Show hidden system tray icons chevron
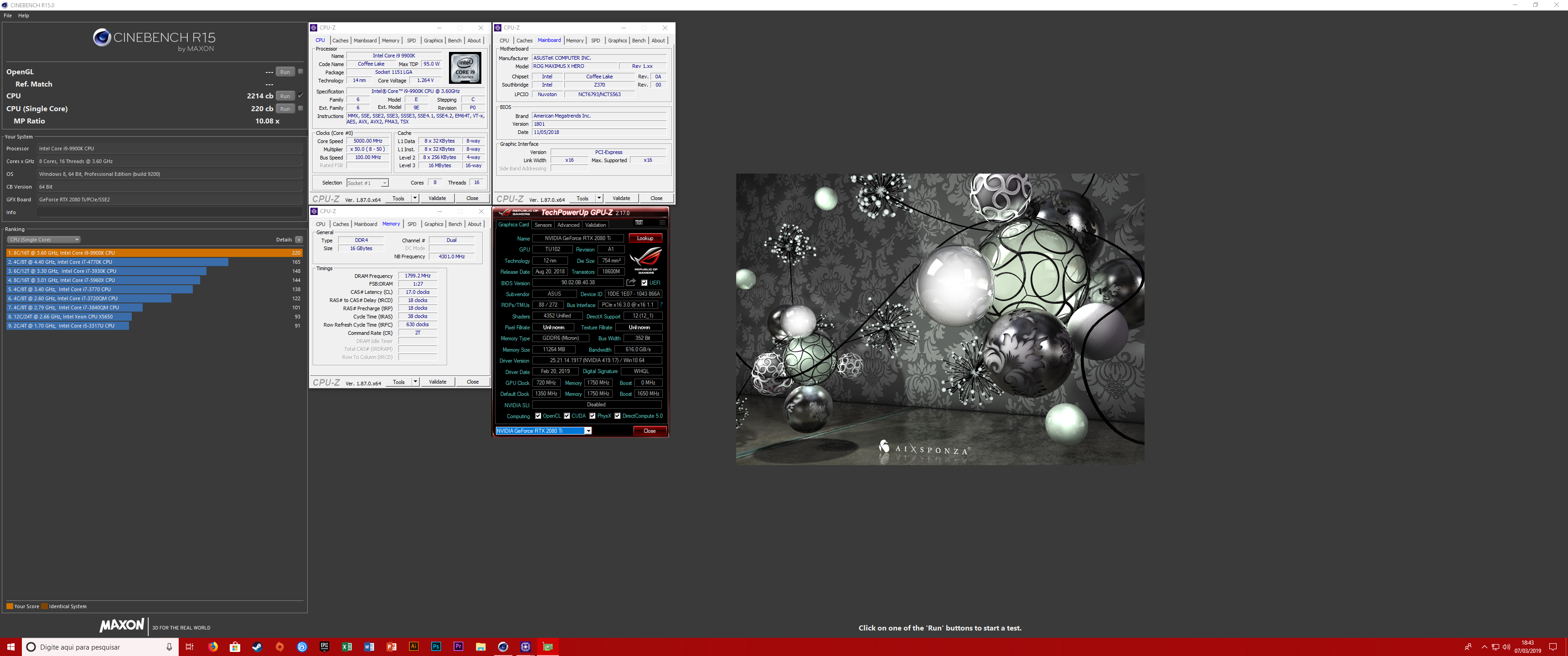Viewport: 1568px width, 656px height. click(1484, 646)
